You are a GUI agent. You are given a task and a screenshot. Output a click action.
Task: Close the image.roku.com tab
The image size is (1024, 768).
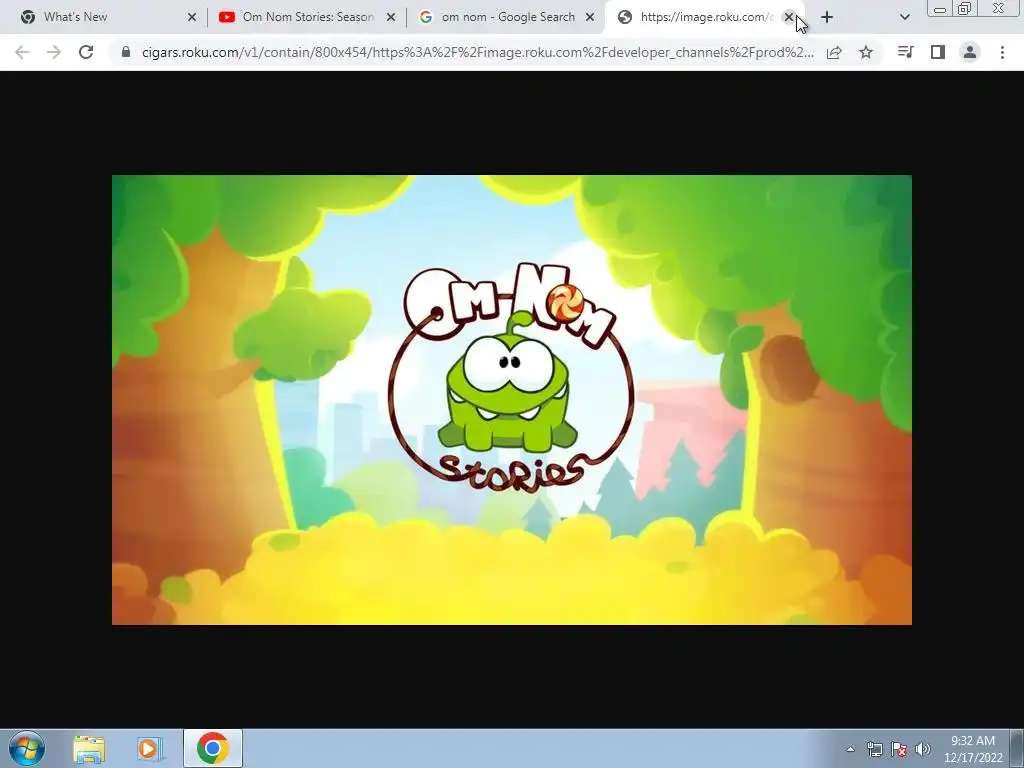click(x=789, y=18)
